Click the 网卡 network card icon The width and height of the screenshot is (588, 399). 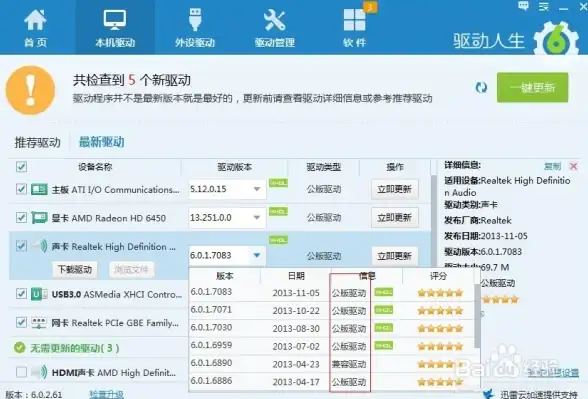[x=39, y=322]
